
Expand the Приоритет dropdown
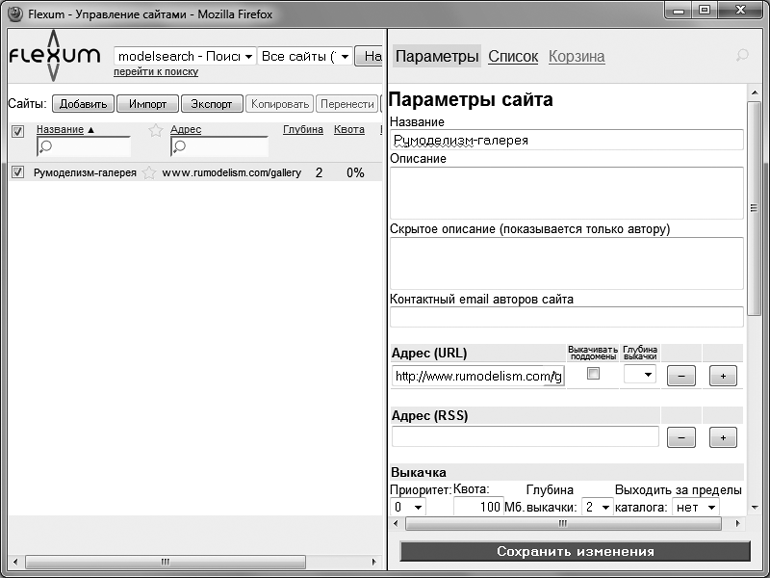407,508
